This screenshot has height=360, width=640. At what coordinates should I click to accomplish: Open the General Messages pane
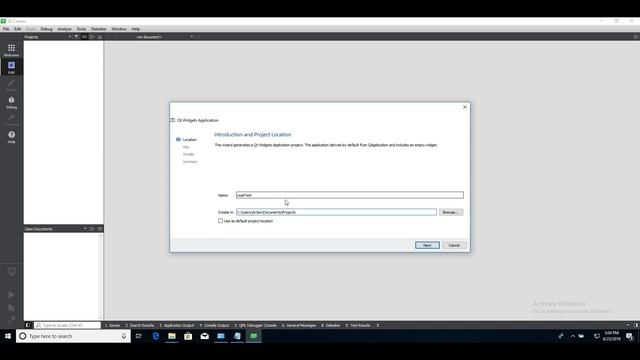coord(299,325)
